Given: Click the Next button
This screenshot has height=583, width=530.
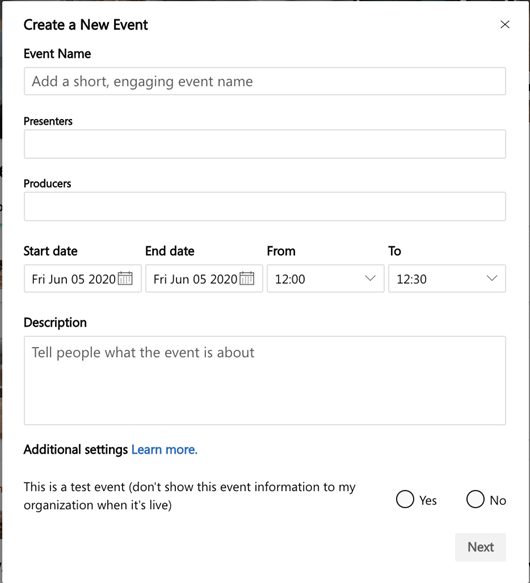Looking at the screenshot, I should pyautogui.click(x=481, y=547).
